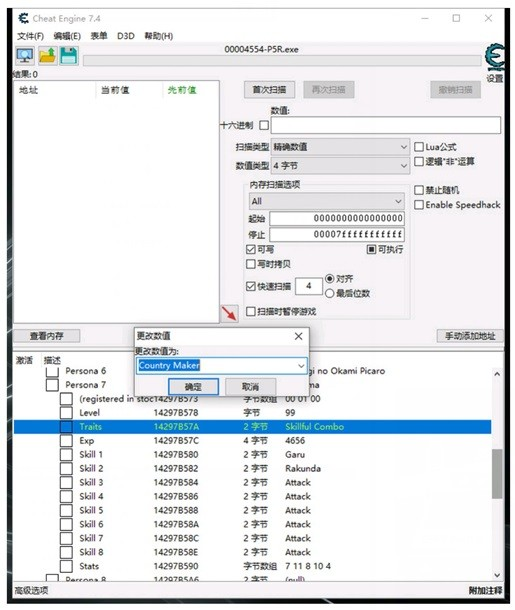Select the 对齐 radio button

pyautogui.click(x=329, y=279)
